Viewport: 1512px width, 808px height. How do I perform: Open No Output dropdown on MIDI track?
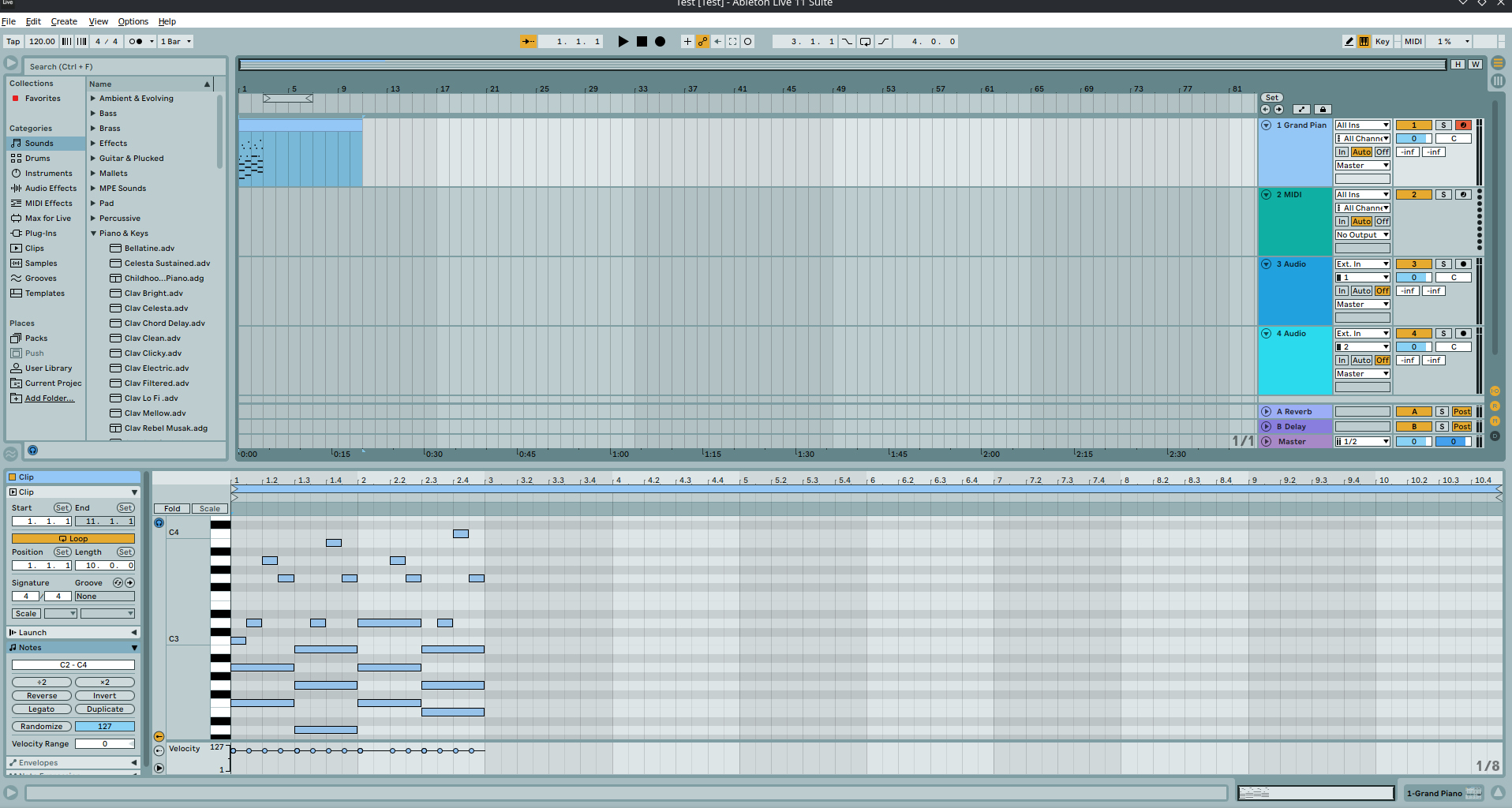pyautogui.click(x=1362, y=235)
